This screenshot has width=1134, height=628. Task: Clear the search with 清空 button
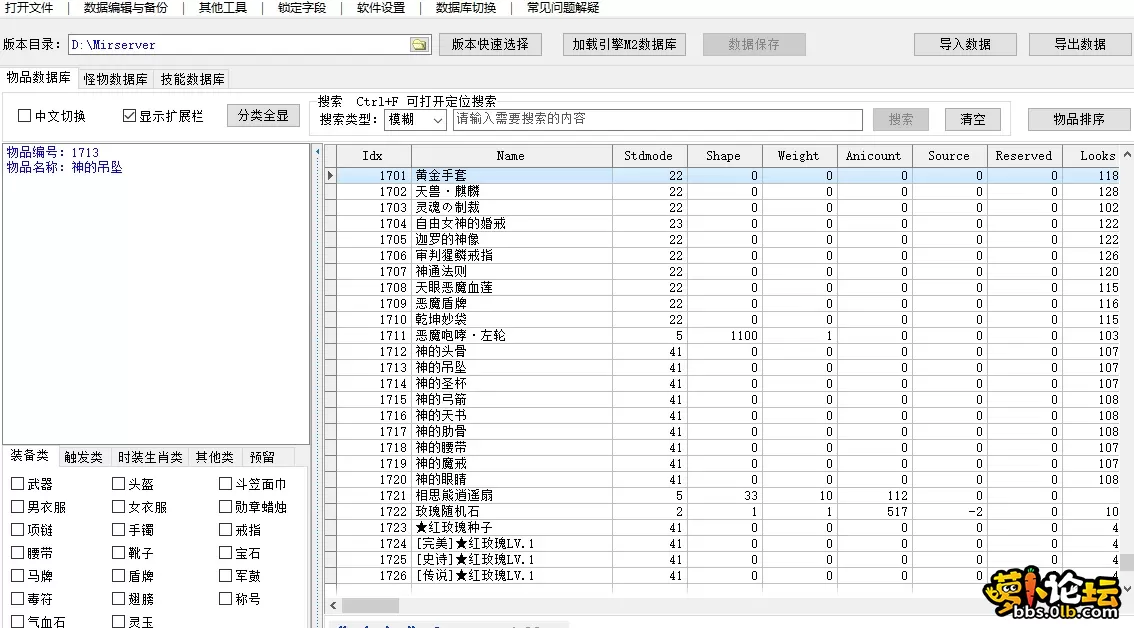(x=971, y=119)
